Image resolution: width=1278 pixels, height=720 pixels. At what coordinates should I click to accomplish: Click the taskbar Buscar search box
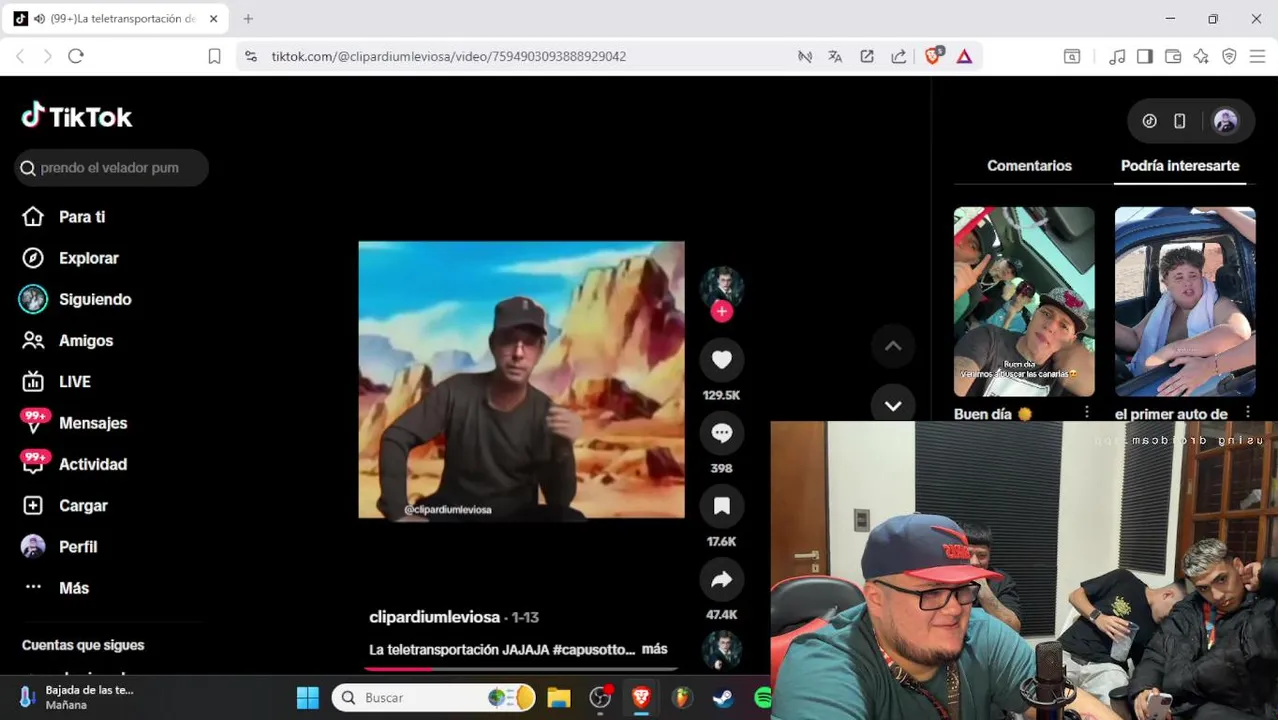[x=434, y=698]
